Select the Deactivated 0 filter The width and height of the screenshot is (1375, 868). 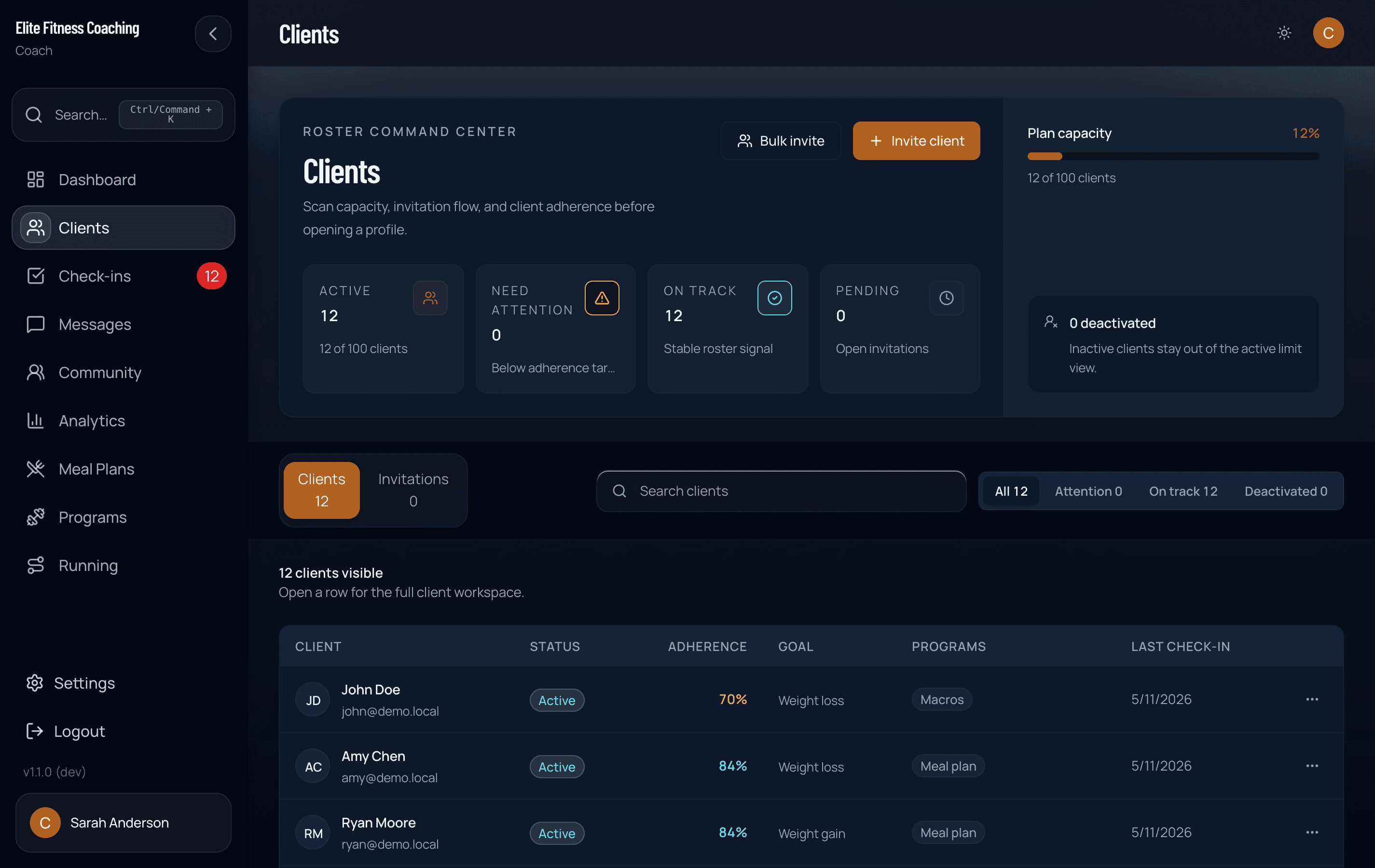1285,491
